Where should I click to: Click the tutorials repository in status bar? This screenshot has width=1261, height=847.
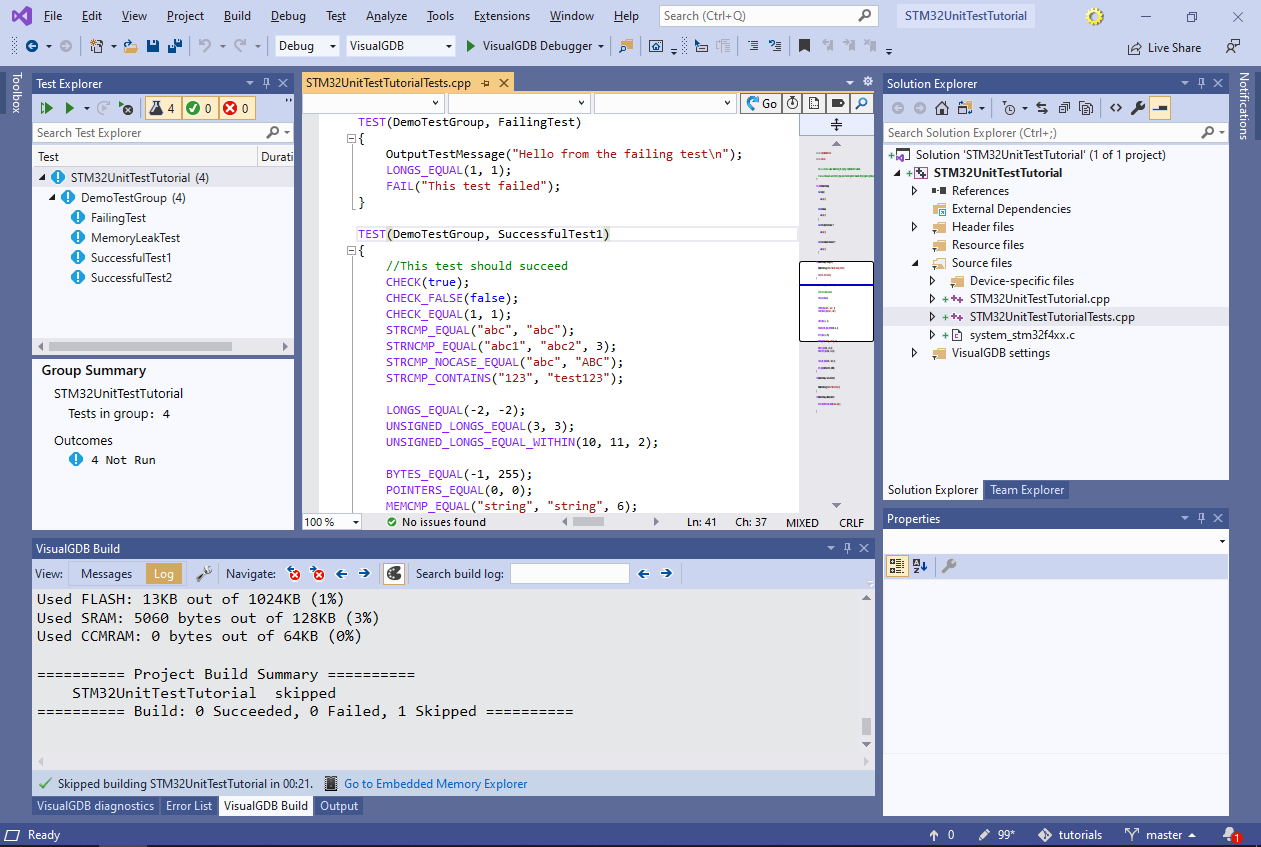pos(1070,835)
